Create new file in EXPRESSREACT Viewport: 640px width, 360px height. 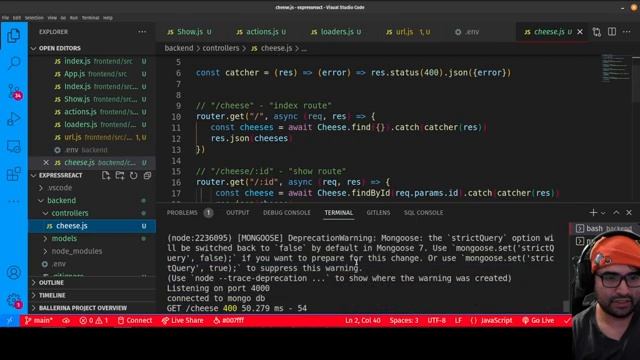106,176
